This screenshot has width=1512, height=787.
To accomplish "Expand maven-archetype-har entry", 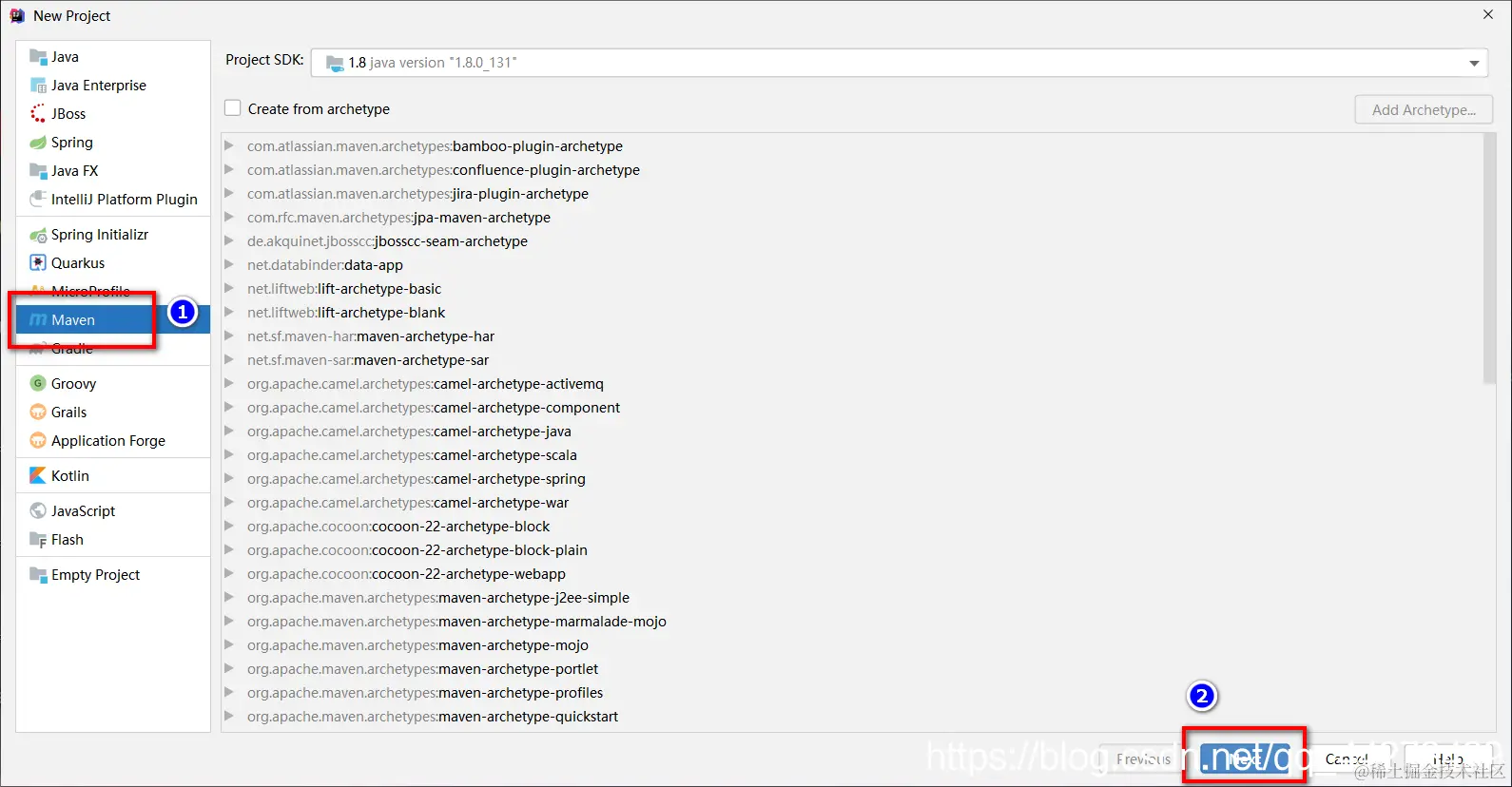I will (x=228, y=336).
